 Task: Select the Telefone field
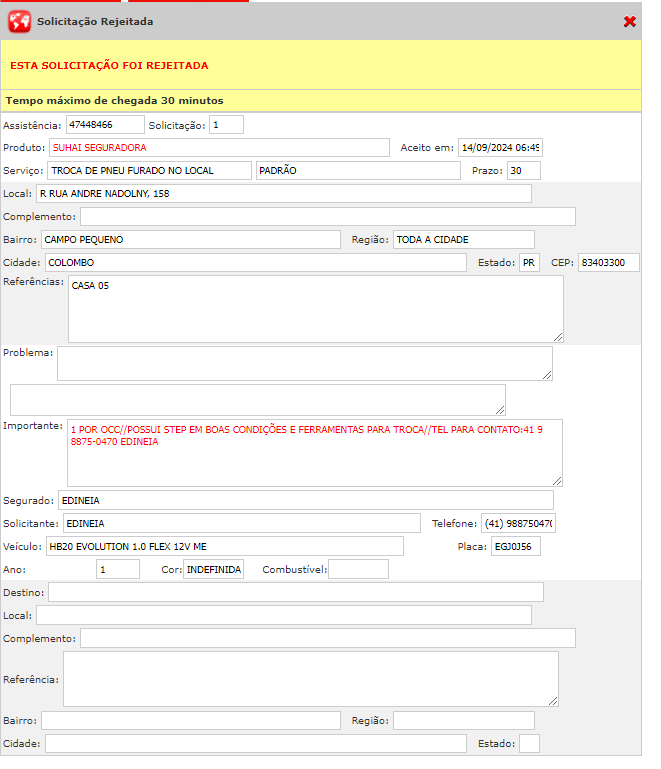click(x=518, y=524)
